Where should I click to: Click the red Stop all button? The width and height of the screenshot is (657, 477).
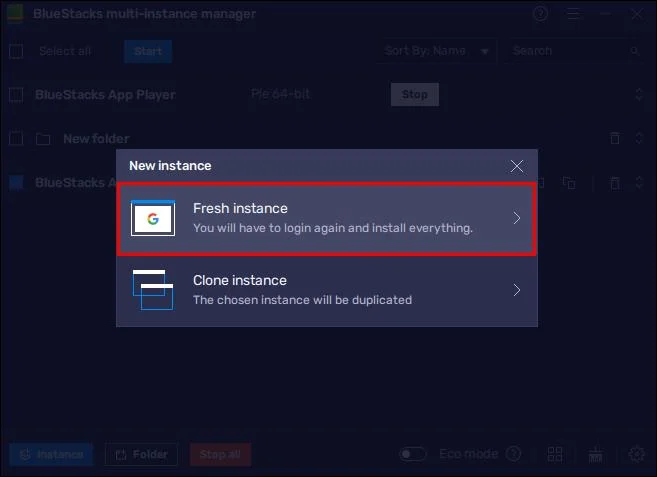220,454
